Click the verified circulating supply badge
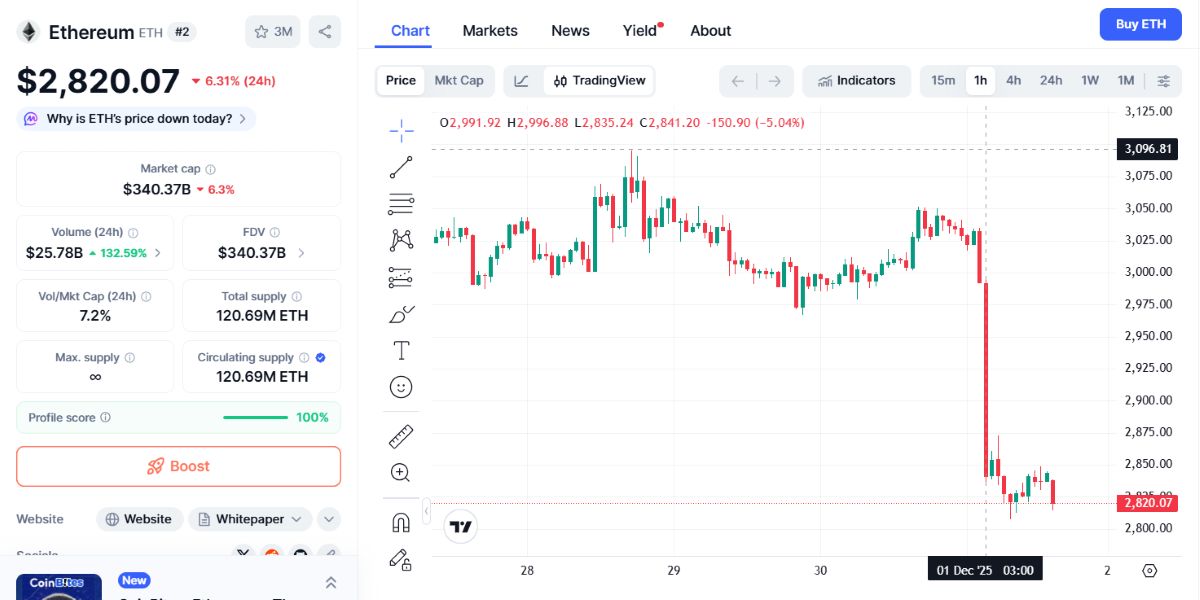 (320, 357)
